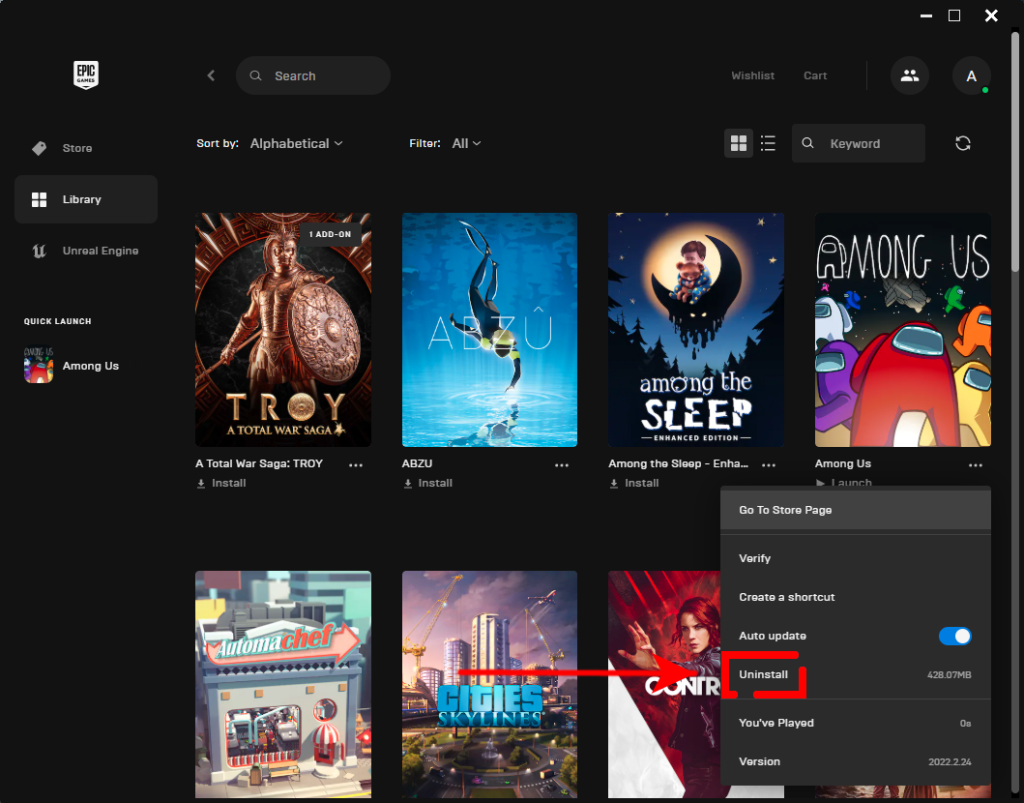
Task: Open the Library tab in sidebar
Action: (x=86, y=199)
